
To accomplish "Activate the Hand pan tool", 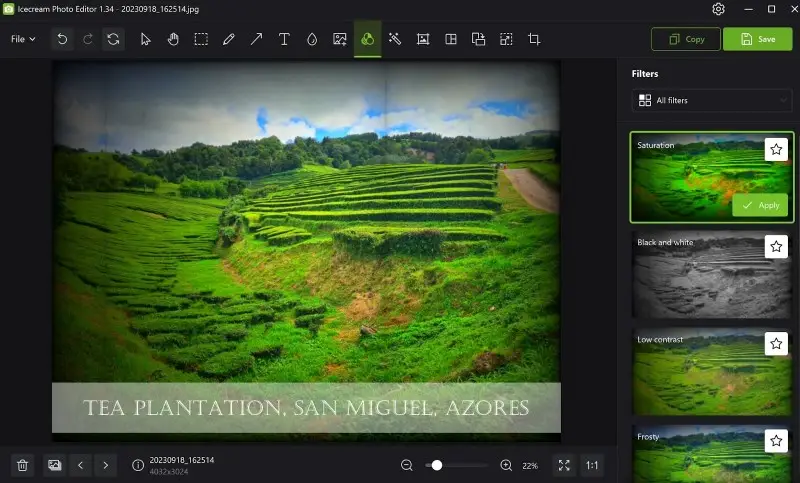I will tap(173, 39).
